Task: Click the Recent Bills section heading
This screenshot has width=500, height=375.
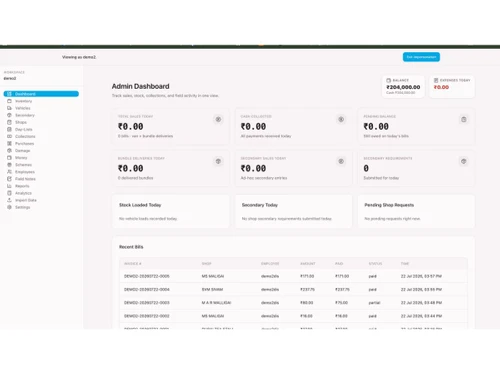Action: (131, 247)
